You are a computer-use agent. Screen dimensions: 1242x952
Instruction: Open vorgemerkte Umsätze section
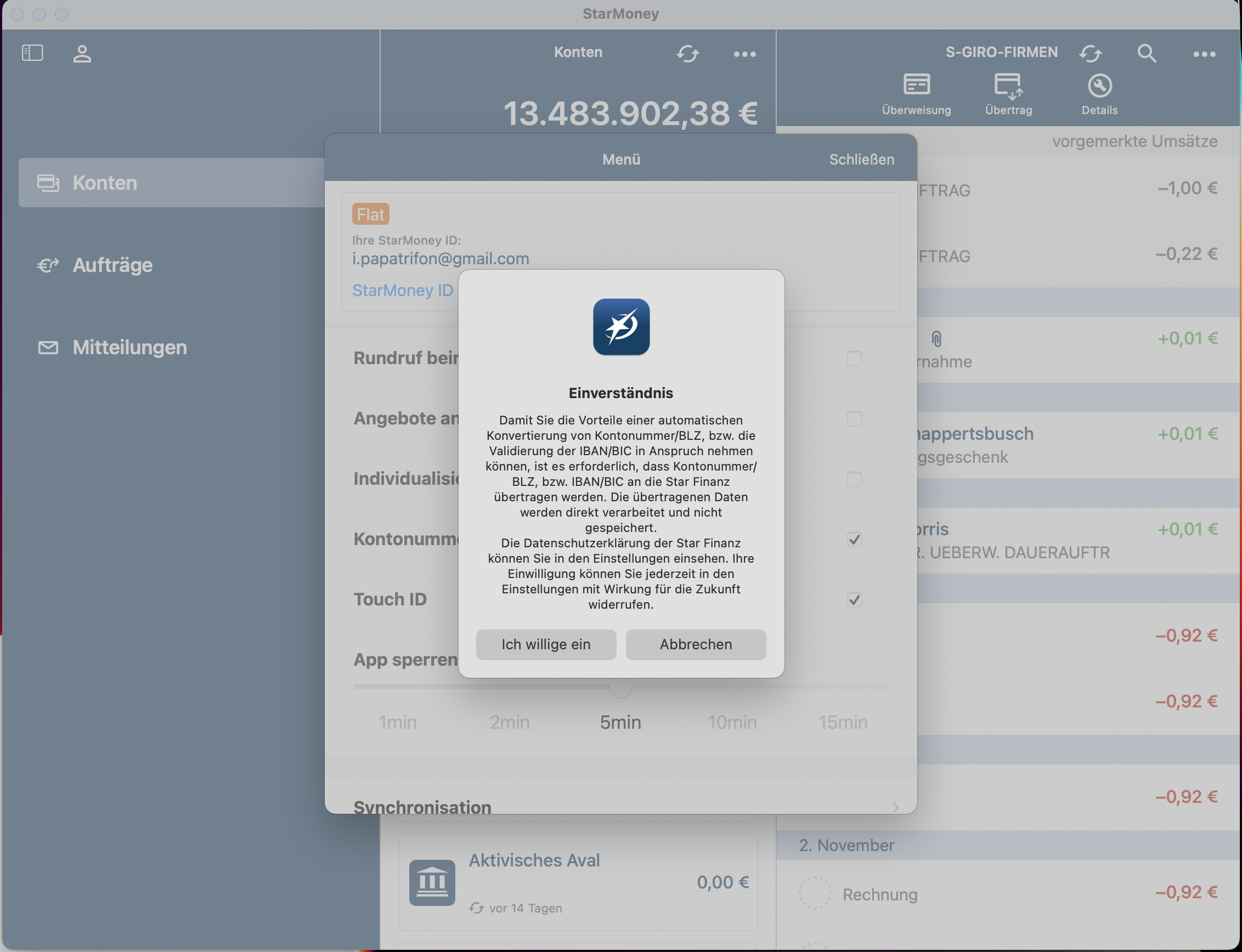(x=1135, y=141)
